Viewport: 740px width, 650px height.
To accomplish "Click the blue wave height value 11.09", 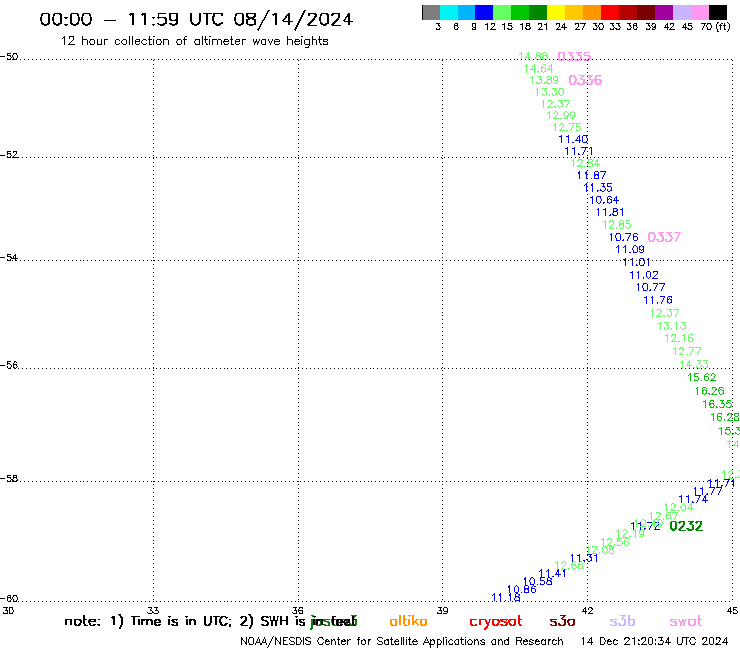I will [630, 249].
